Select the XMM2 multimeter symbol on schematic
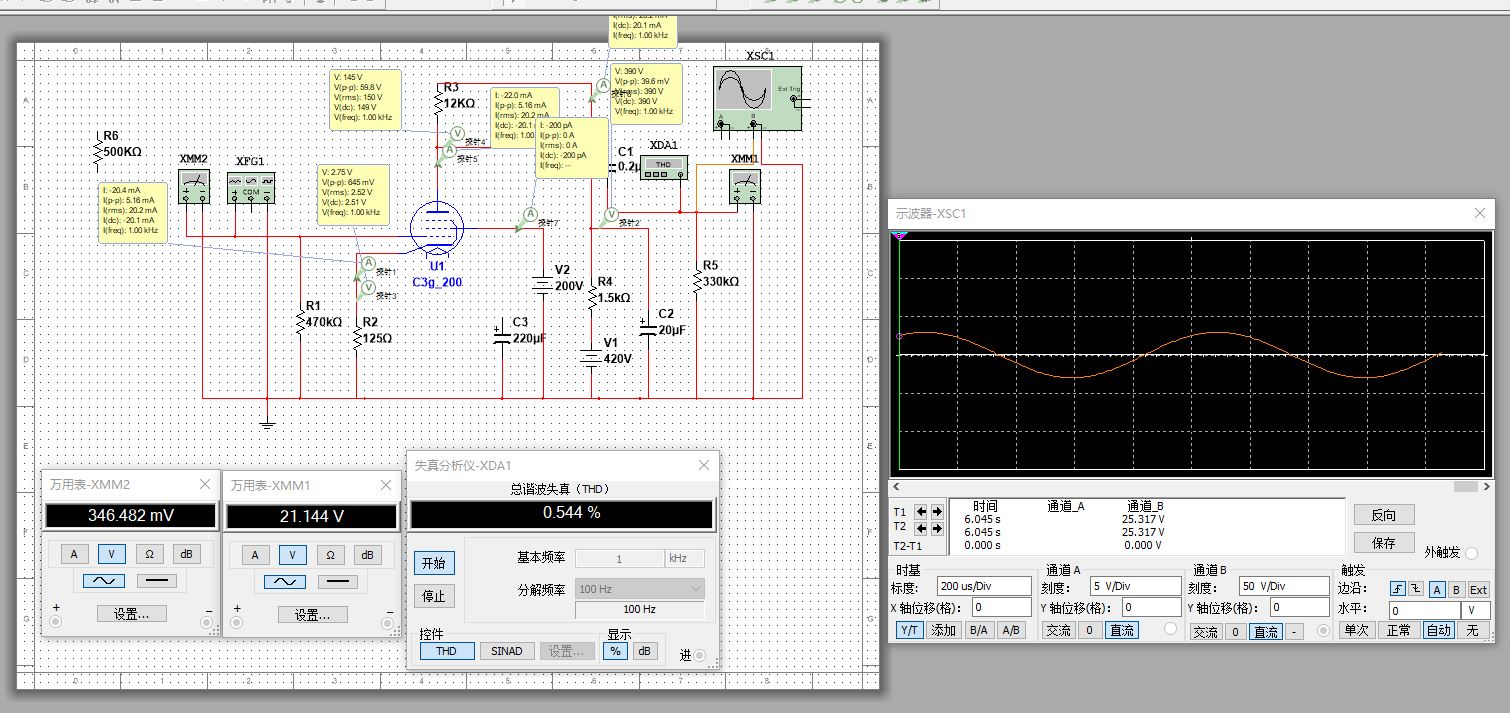 (x=194, y=187)
